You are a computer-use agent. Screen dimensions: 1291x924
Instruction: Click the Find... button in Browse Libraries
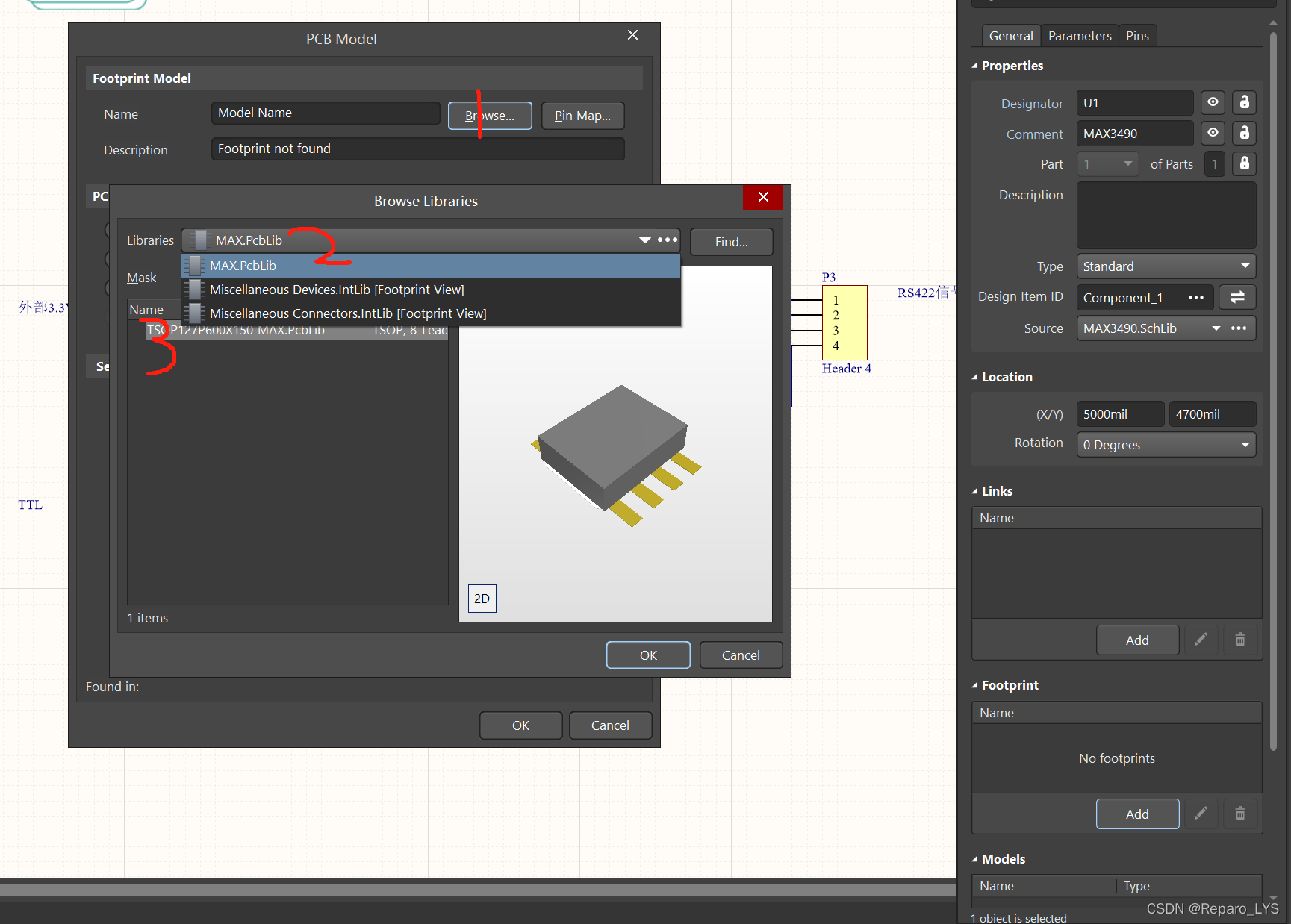pos(731,242)
